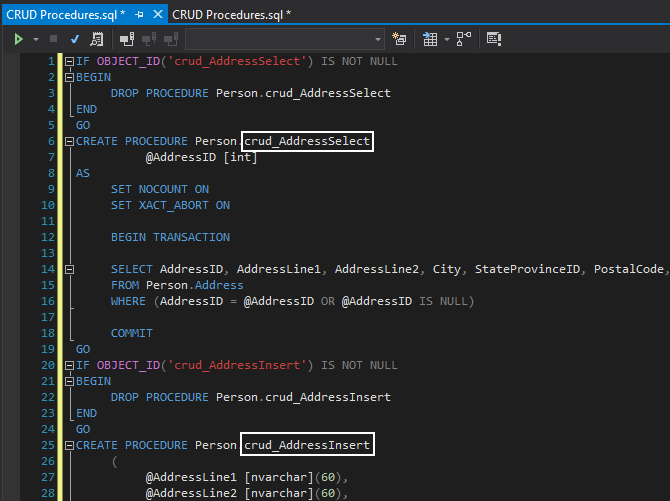
Task: Click Person.crud_AddressSelect on the DROP PROCEDURE line
Action: pyautogui.click(x=303, y=94)
